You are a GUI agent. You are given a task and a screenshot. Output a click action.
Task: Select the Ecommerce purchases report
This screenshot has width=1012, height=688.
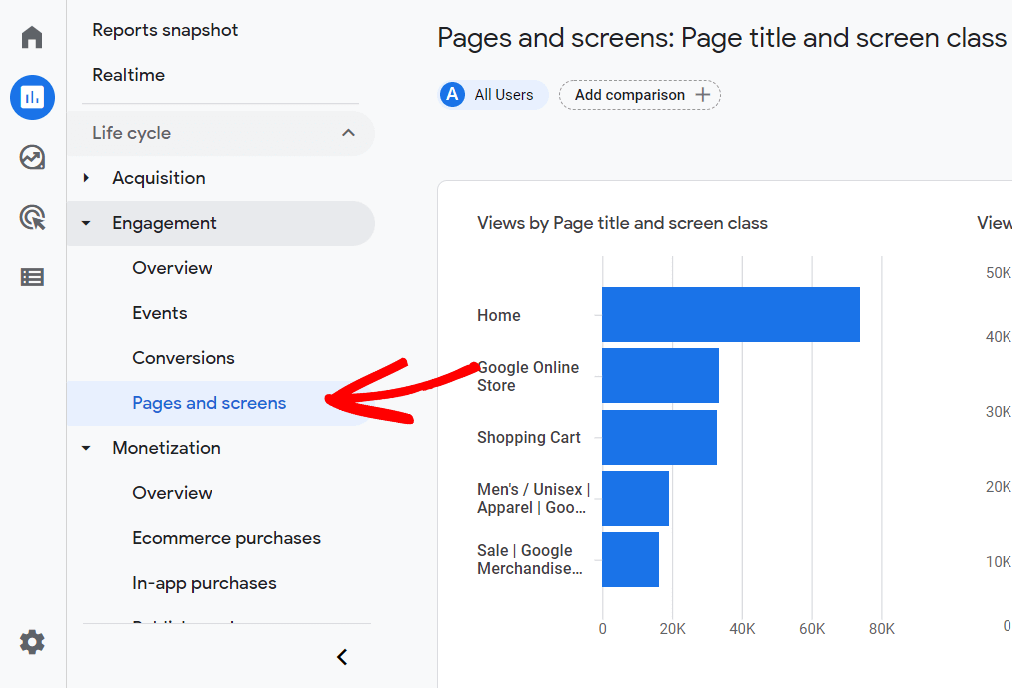point(227,537)
